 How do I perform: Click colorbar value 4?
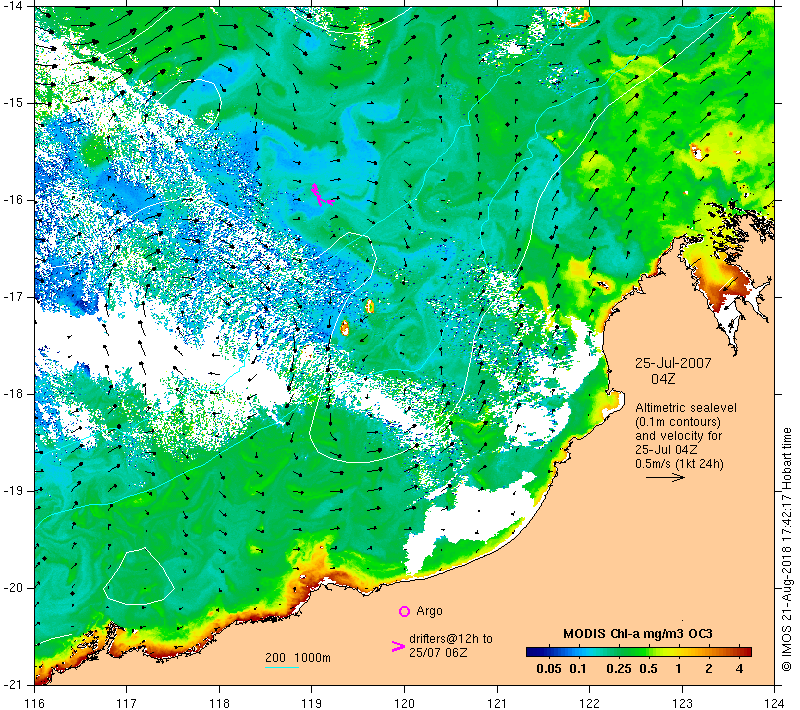(x=739, y=669)
